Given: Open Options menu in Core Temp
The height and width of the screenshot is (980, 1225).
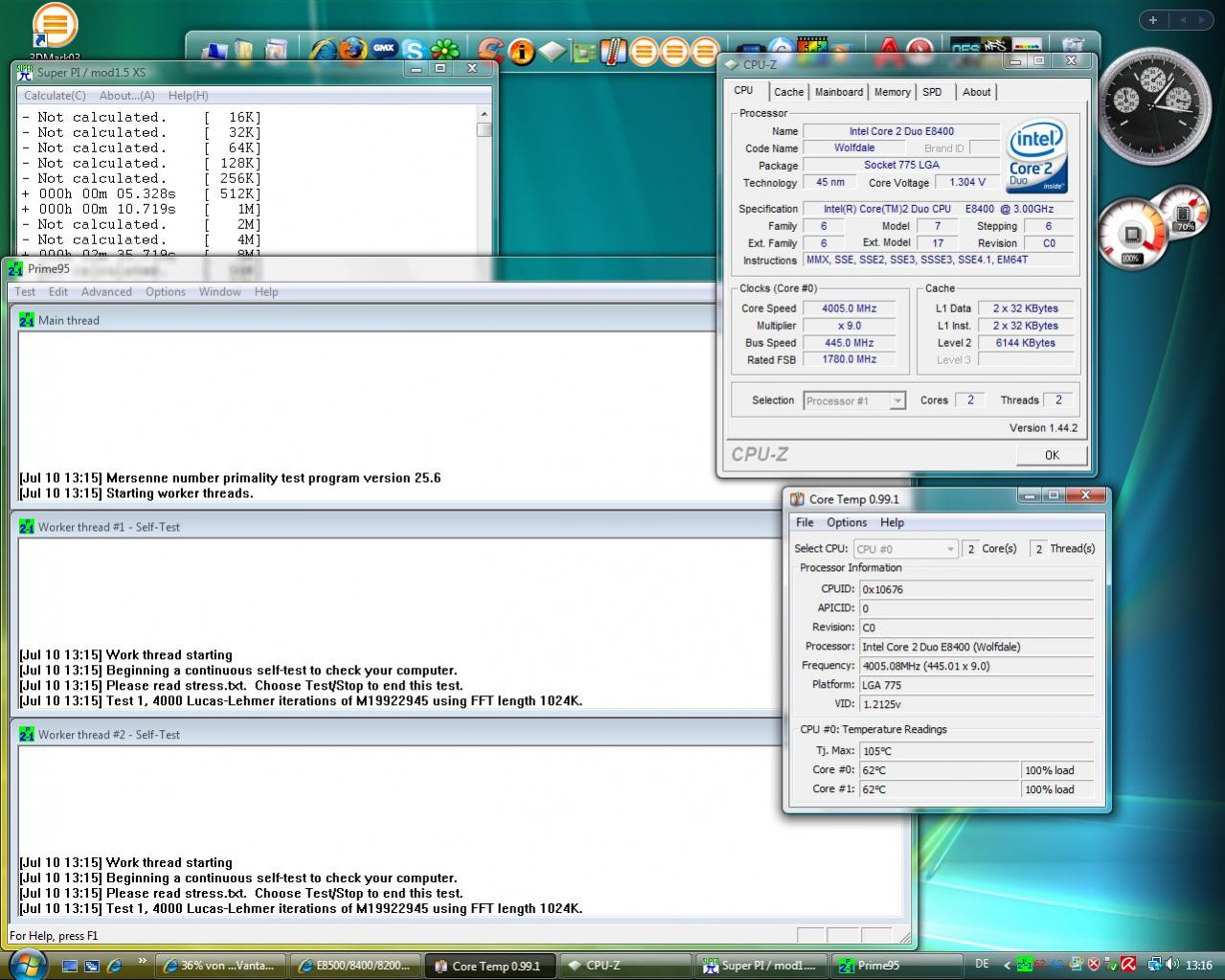Looking at the screenshot, I should tap(847, 522).
